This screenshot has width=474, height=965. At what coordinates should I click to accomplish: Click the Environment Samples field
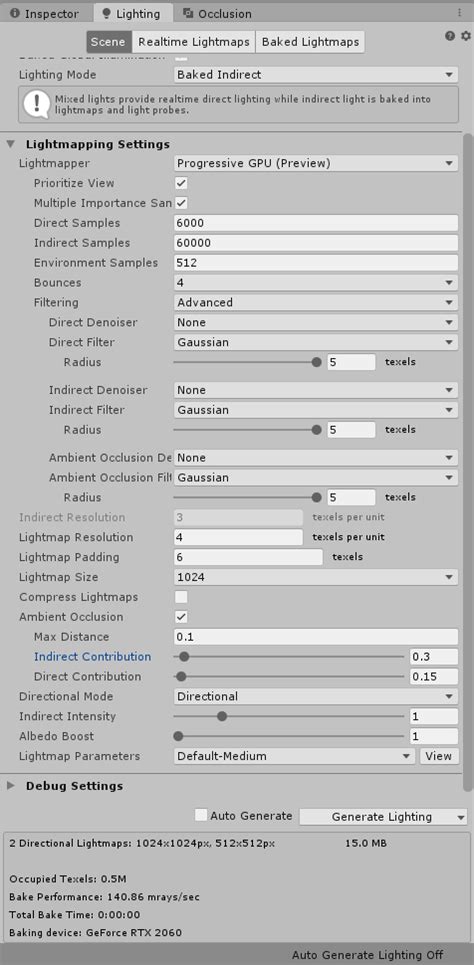click(316, 263)
